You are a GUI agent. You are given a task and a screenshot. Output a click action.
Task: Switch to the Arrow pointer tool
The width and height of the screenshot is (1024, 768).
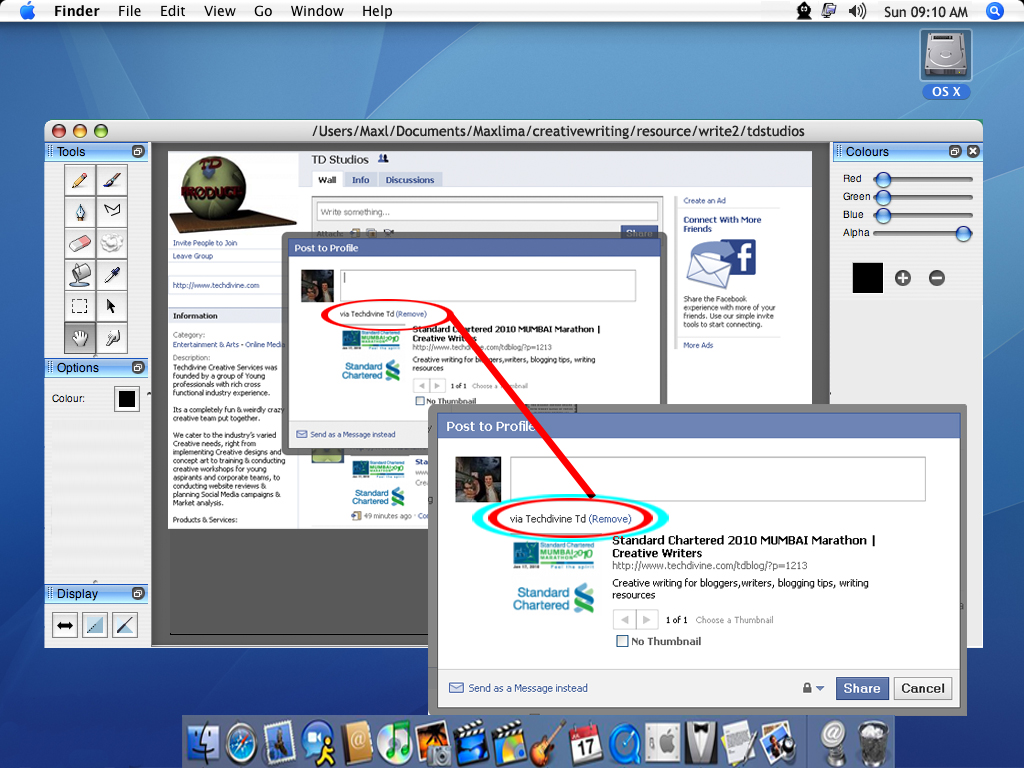[x=112, y=306]
